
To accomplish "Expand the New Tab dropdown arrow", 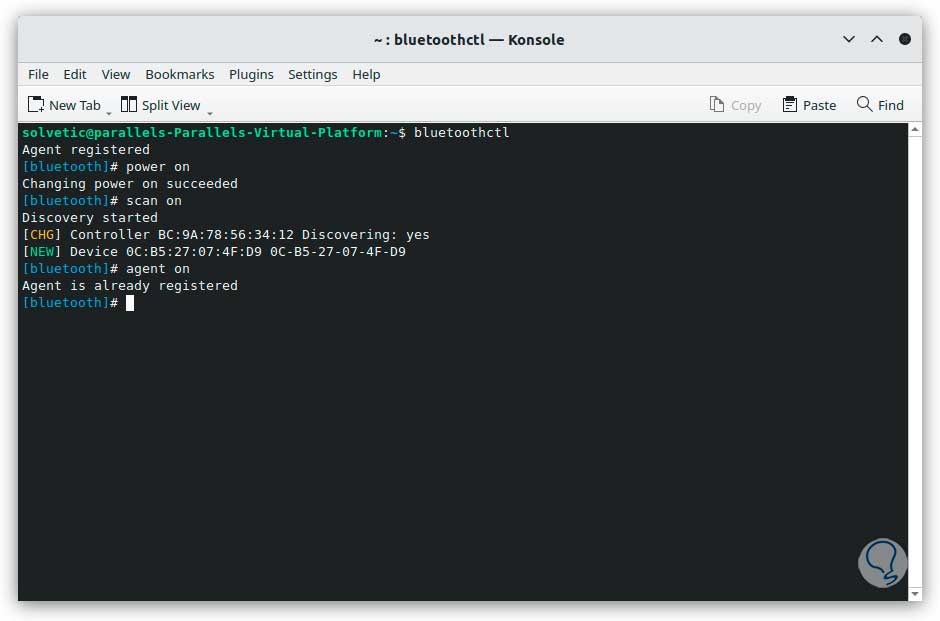I will (x=109, y=111).
